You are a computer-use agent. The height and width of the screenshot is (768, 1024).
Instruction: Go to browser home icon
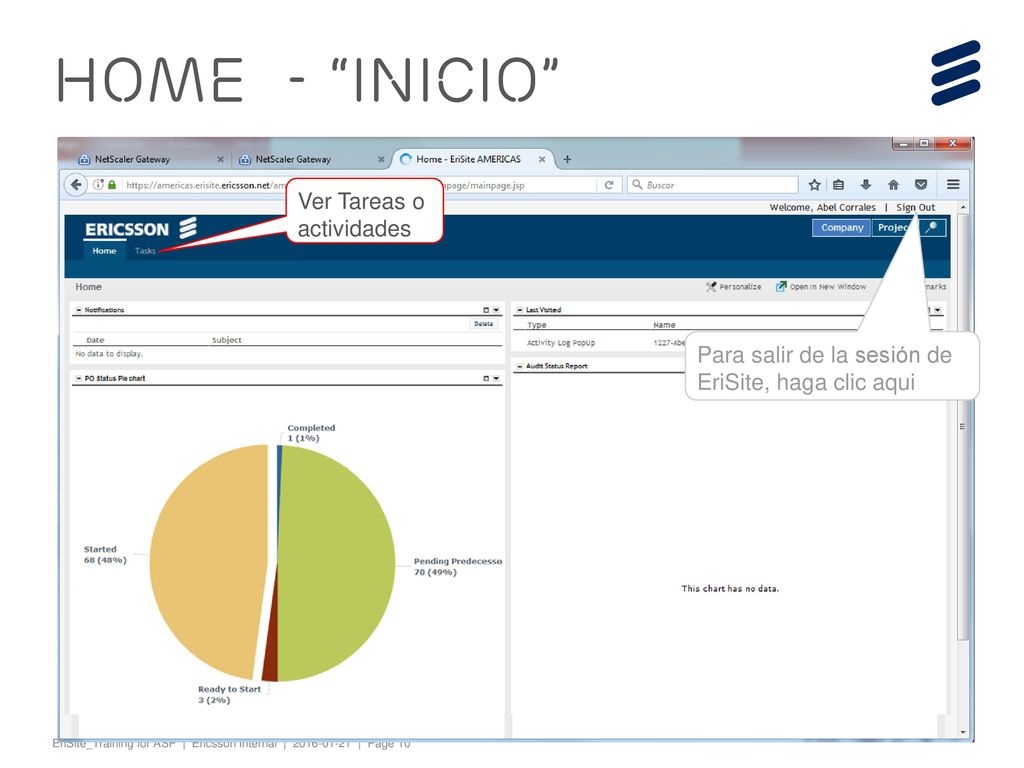(893, 185)
